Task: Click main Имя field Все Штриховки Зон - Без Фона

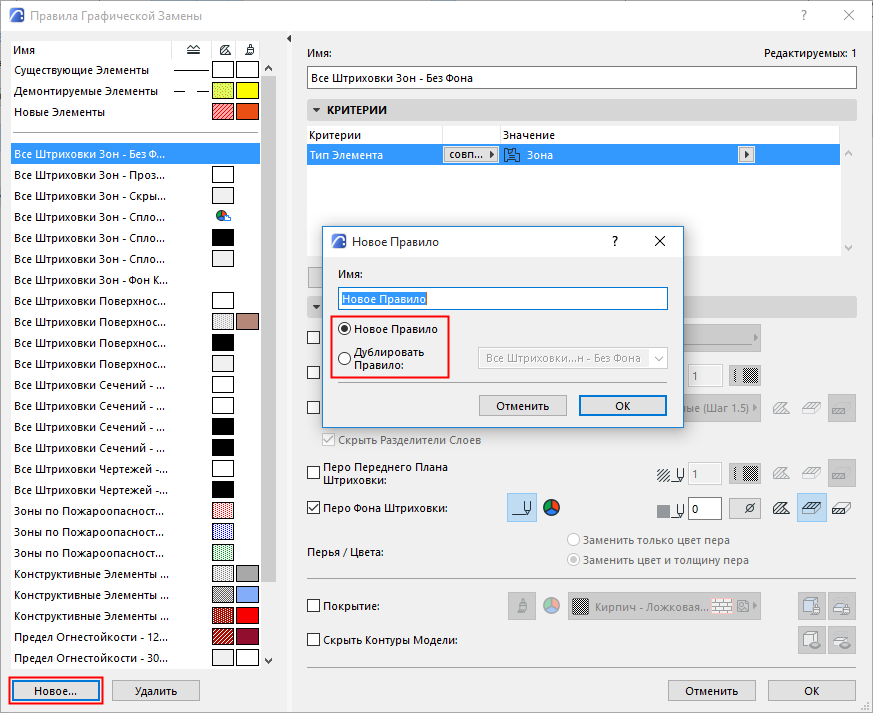Action: 582,78
